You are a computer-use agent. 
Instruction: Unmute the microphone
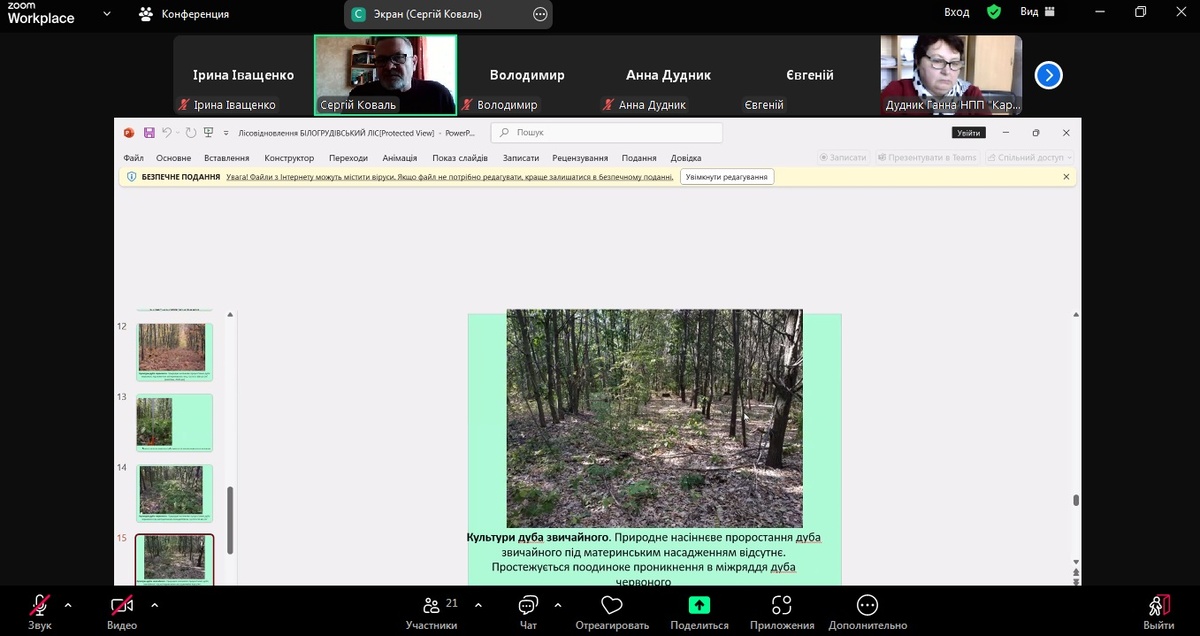[40, 606]
